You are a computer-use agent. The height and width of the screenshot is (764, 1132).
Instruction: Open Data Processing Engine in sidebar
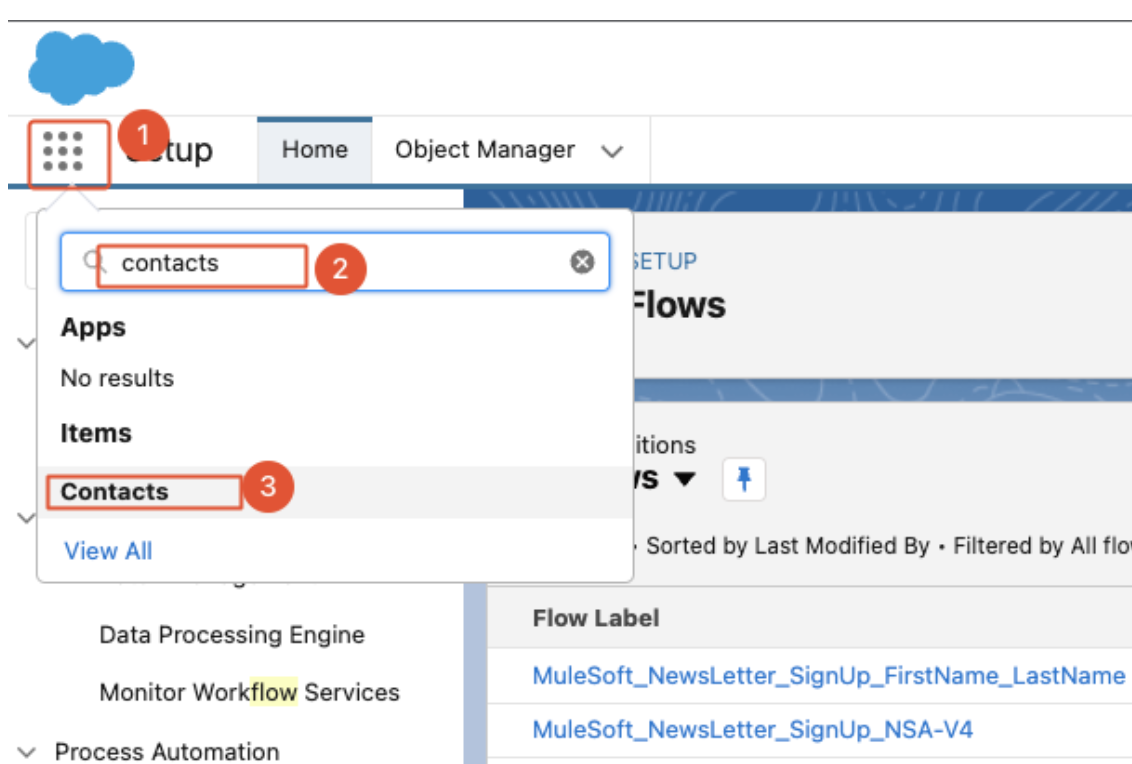coord(231,635)
